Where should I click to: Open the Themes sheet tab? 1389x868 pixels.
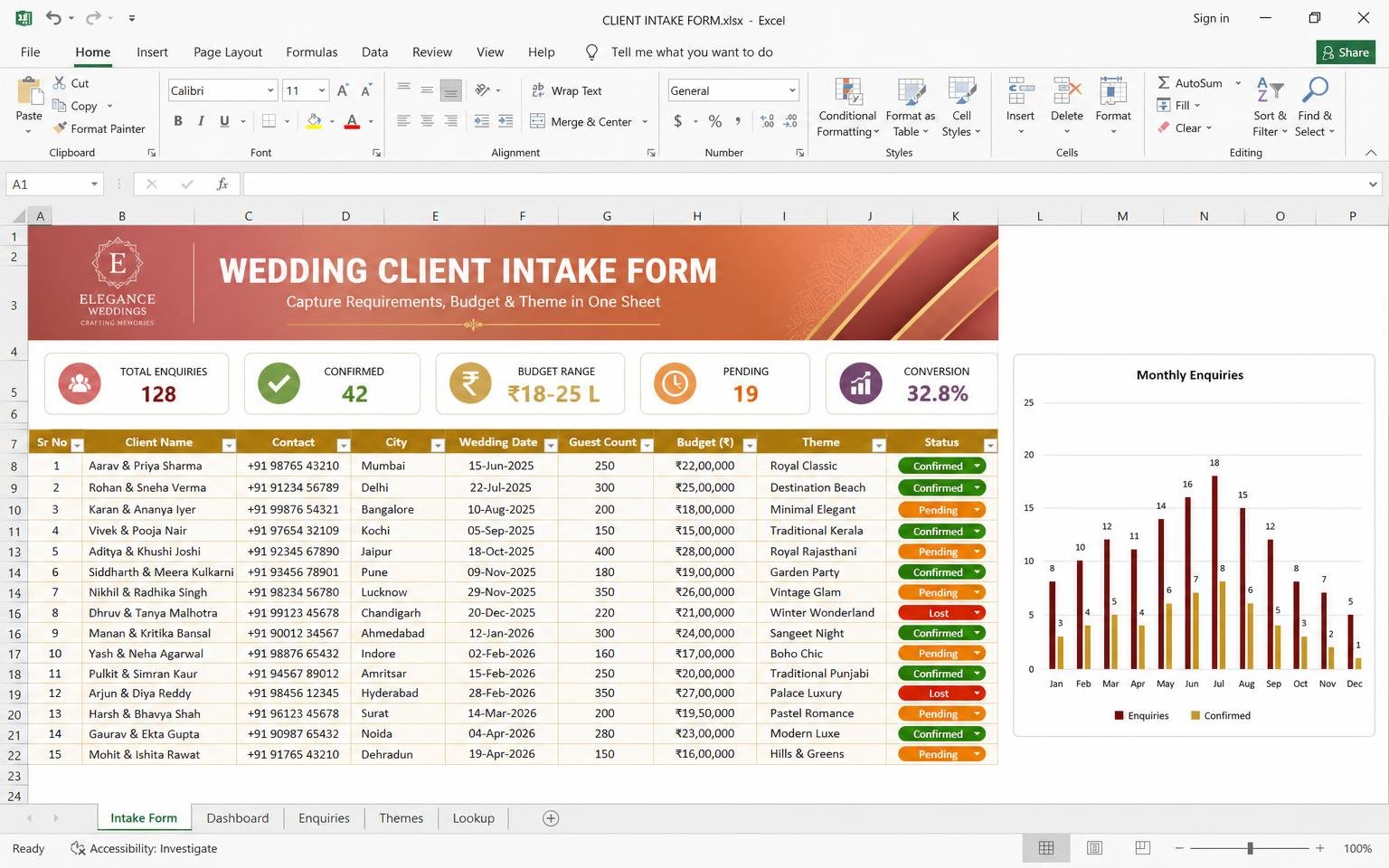coord(402,818)
